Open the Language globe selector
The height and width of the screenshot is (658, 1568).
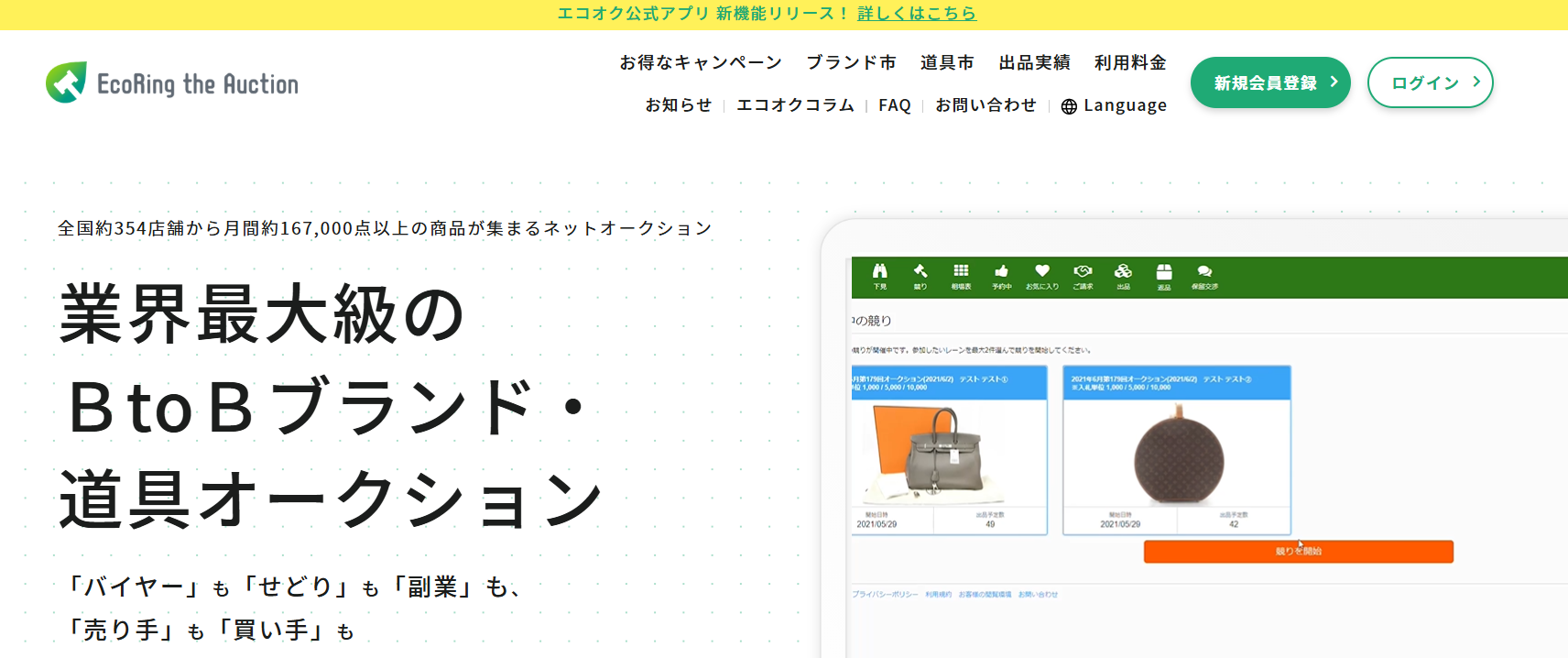[x=1114, y=105]
